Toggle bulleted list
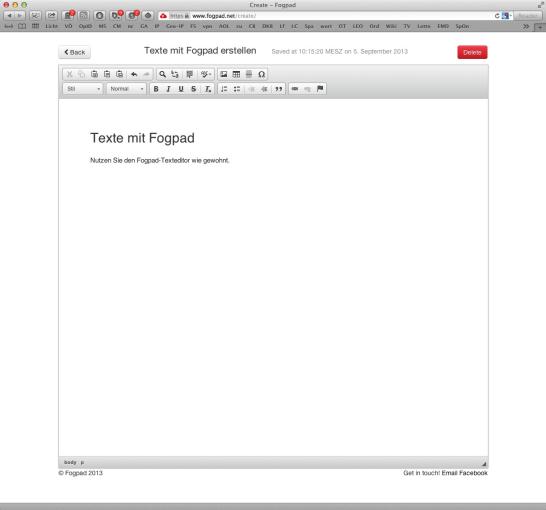 pyautogui.click(x=237, y=89)
